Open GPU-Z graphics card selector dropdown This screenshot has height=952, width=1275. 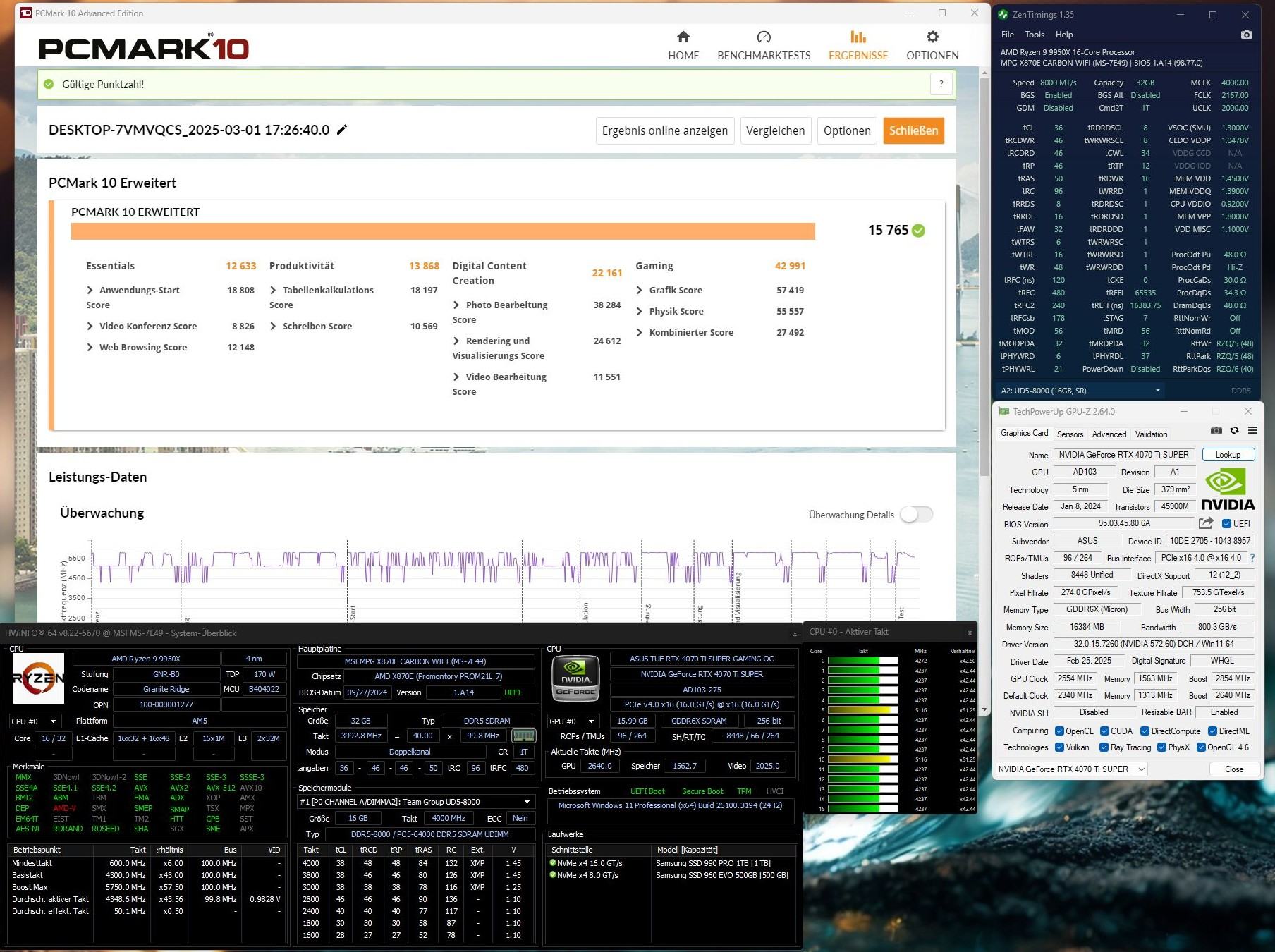coord(1071,769)
